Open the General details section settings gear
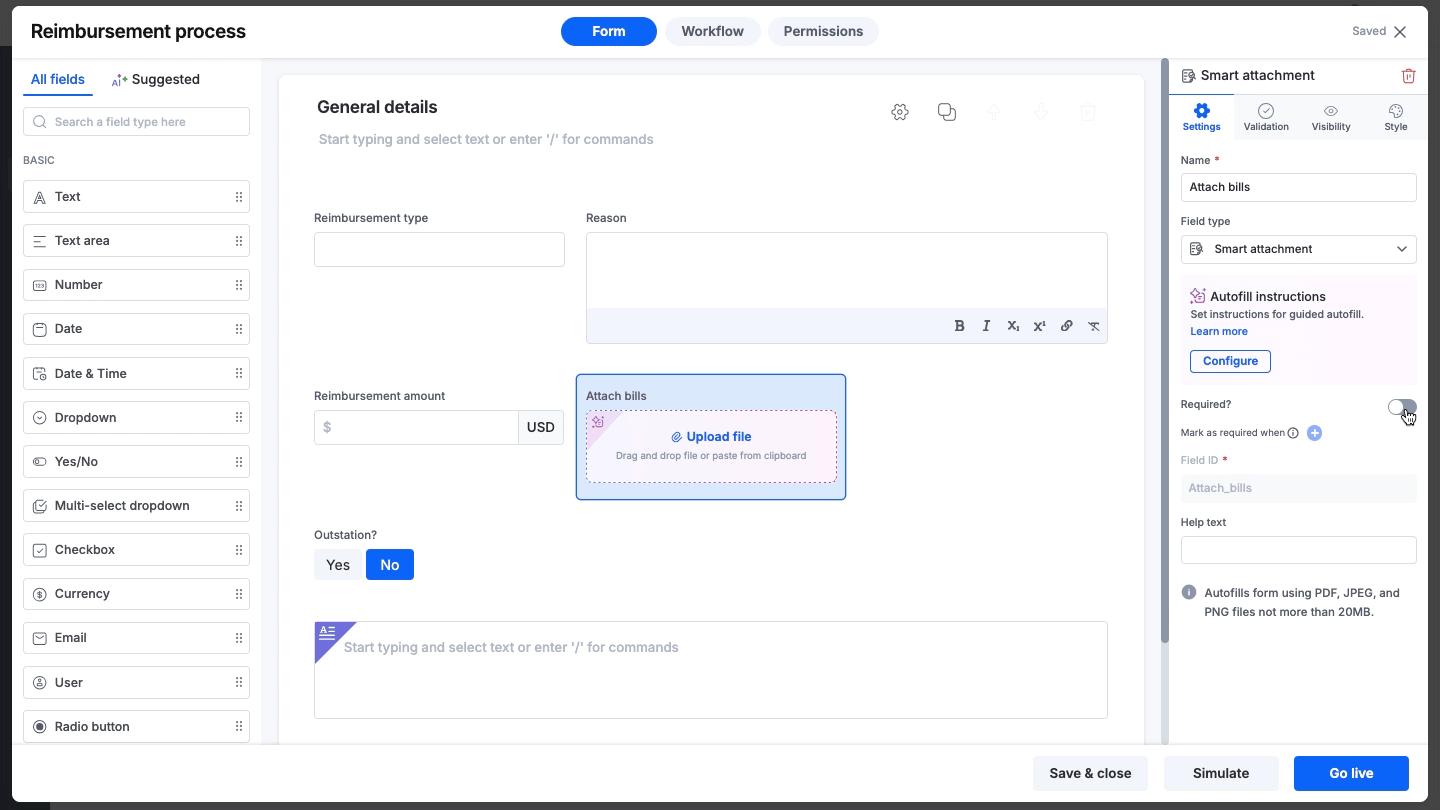The image size is (1440, 810). [x=900, y=112]
